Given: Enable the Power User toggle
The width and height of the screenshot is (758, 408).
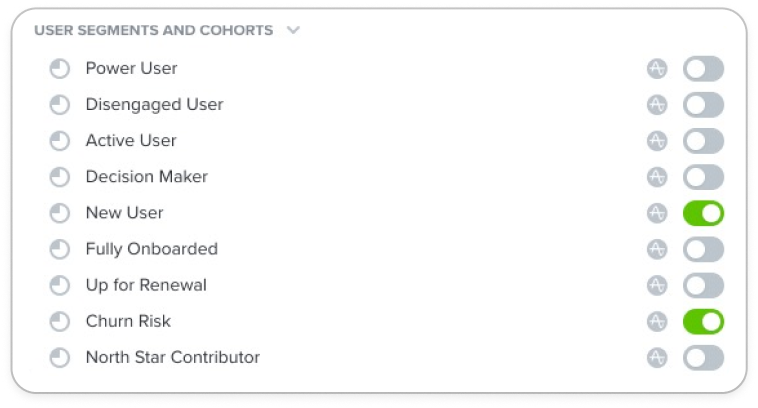Looking at the screenshot, I should point(703,69).
